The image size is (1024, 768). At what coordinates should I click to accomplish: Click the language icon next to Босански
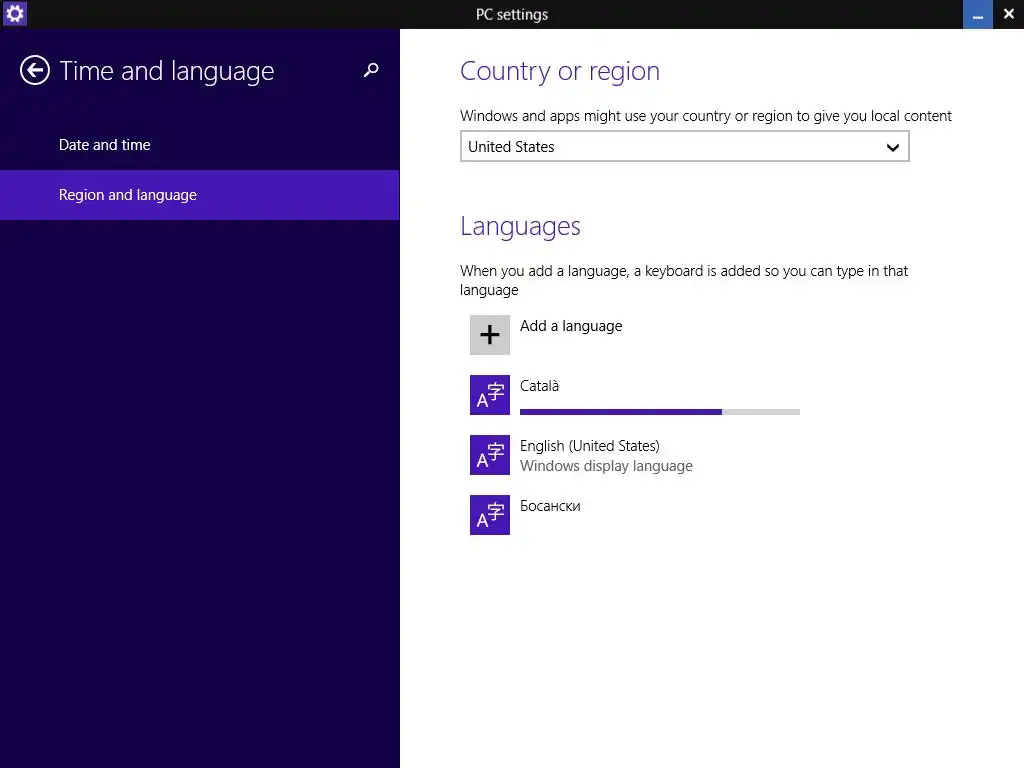tap(490, 515)
